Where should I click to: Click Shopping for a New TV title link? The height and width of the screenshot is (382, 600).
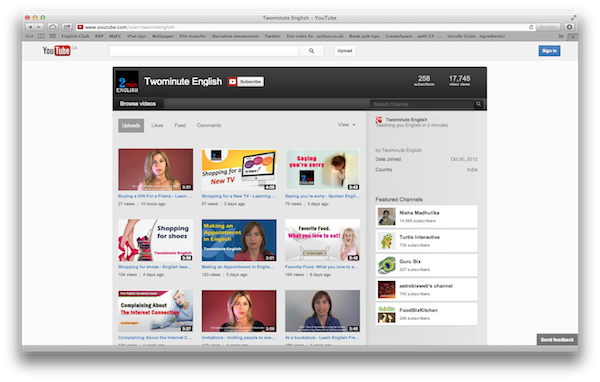click(239, 196)
